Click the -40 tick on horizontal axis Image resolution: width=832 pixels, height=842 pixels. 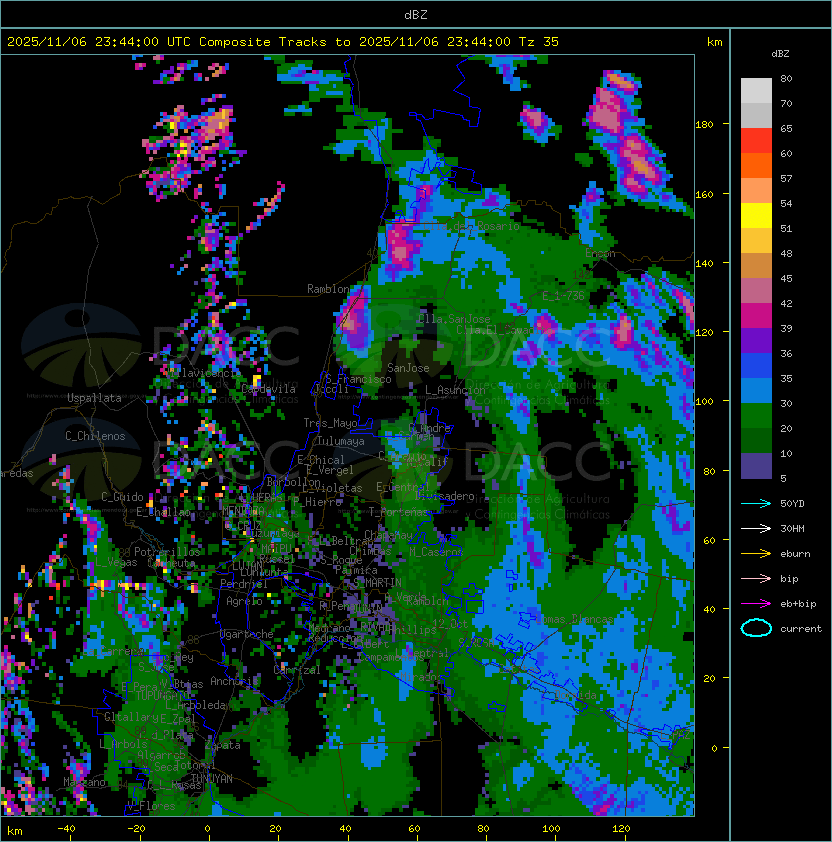coord(66,829)
